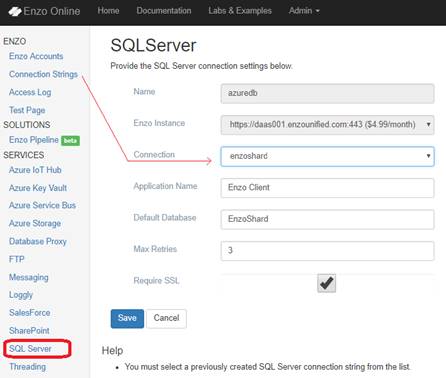Screen dimensions: 446x378
Task: Click the 'Provide the SQL Server connection settings' text
Action: click(201, 66)
